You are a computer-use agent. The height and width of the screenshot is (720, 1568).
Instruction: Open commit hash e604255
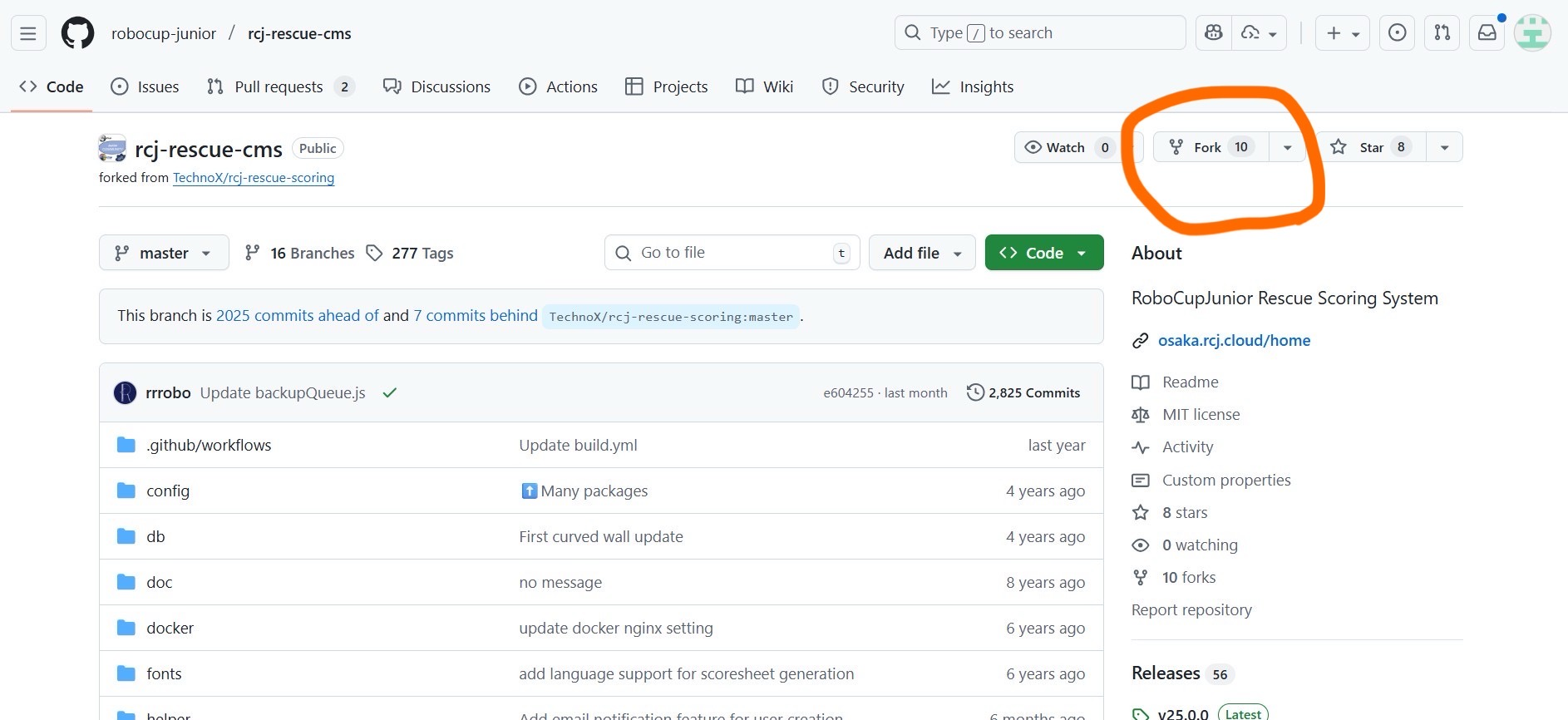coord(848,393)
